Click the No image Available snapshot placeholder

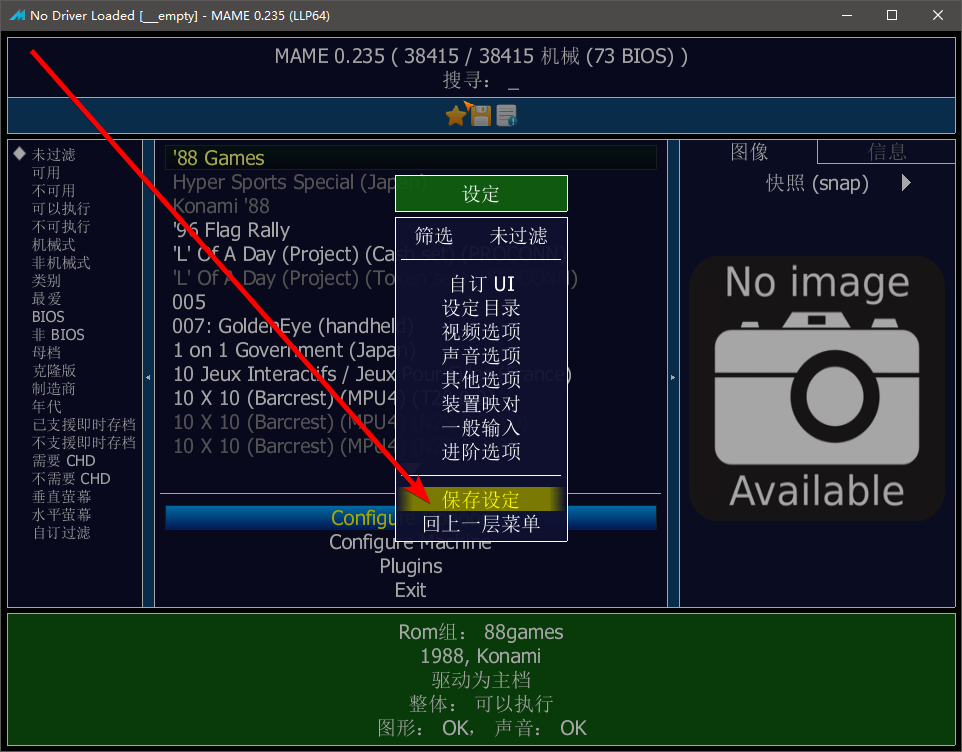pos(817,388)
